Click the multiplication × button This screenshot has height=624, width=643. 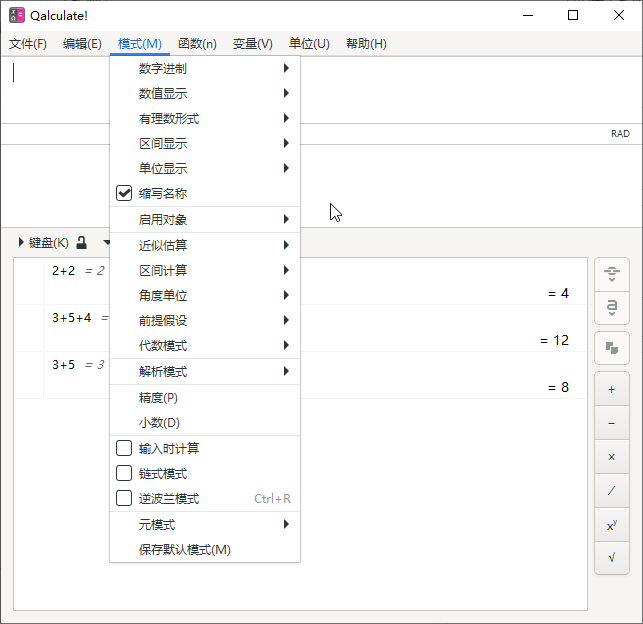(611, 457)
